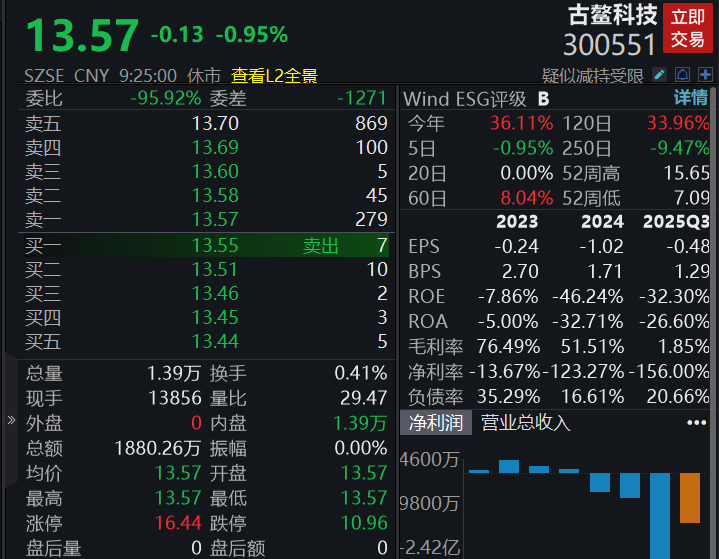
Task: Select the 买一 price 13.55
Action: tap(215, 245)
